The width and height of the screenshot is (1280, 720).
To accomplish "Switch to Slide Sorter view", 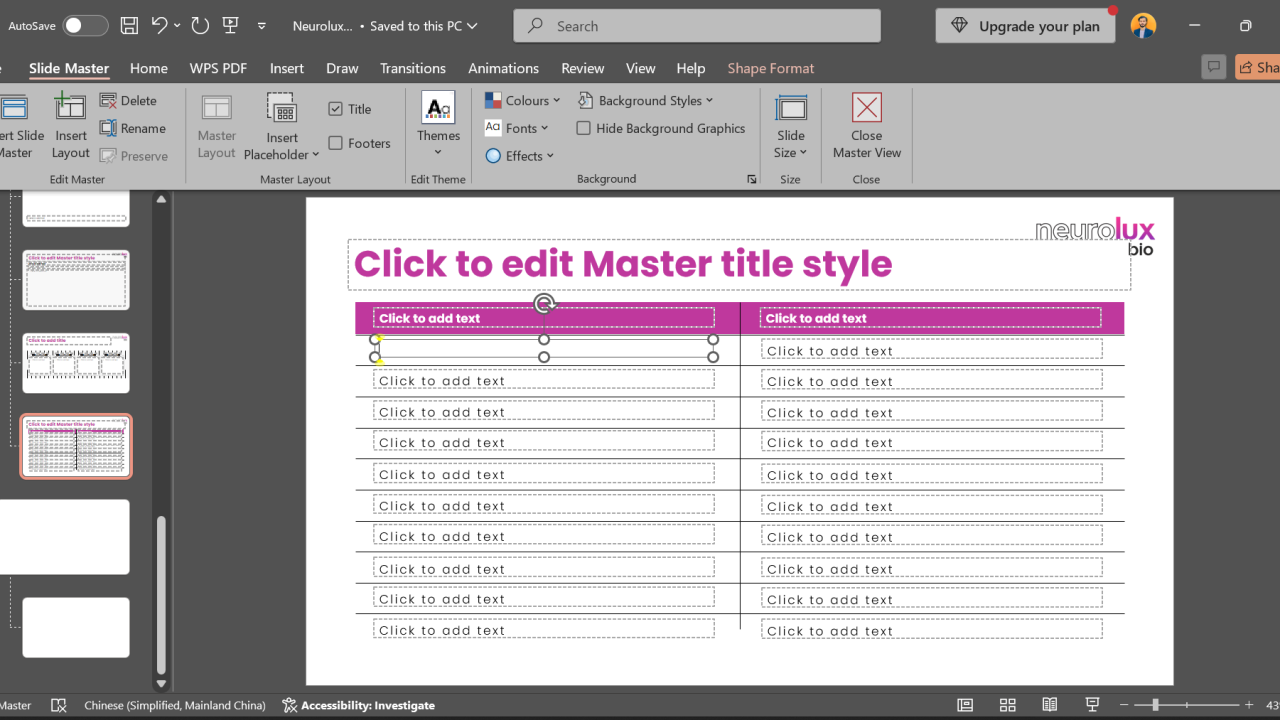I will [x=1008, y=705].
